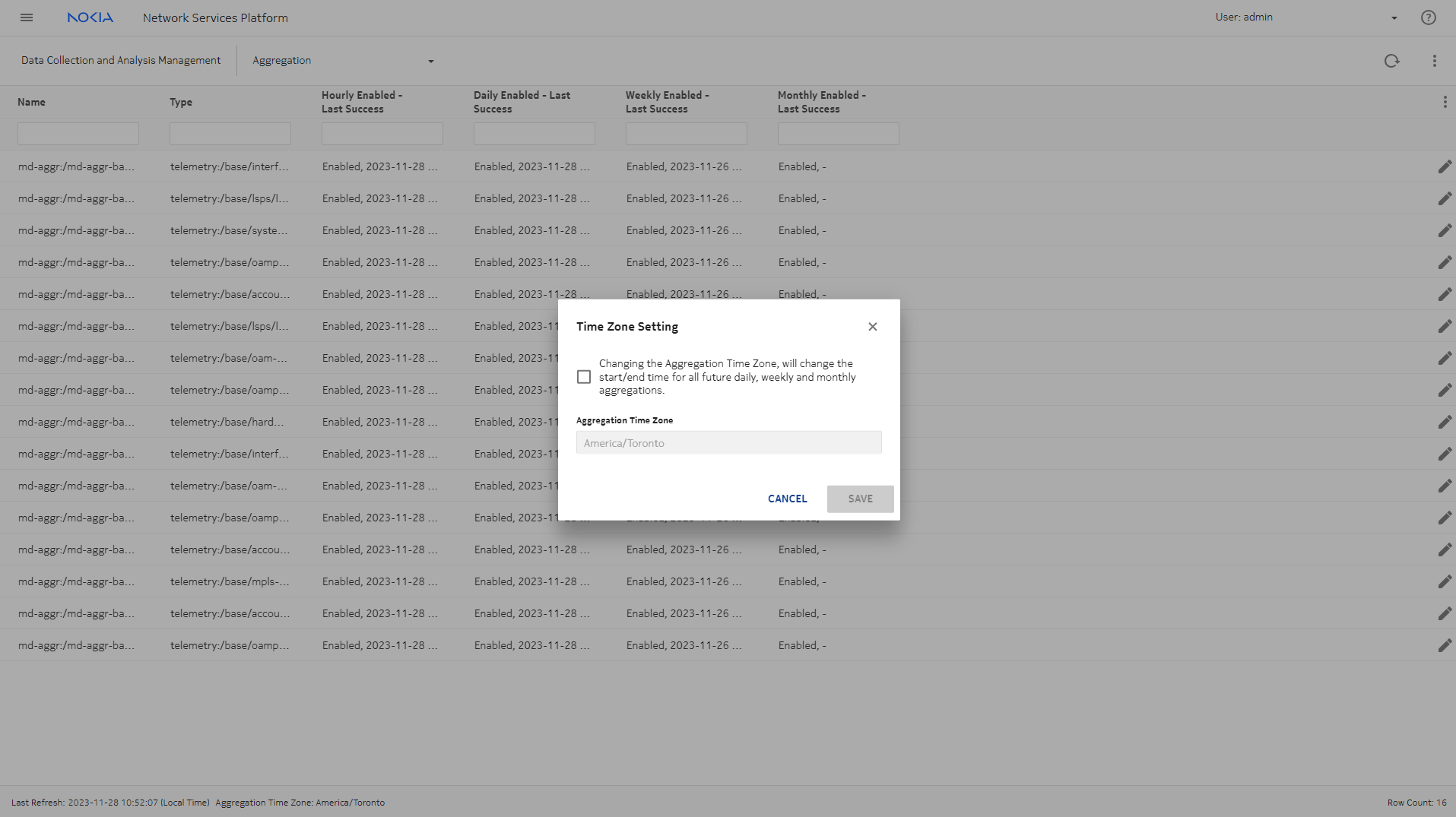
Task: Open table column settings kebab menu
Action: pos(1445,102)
